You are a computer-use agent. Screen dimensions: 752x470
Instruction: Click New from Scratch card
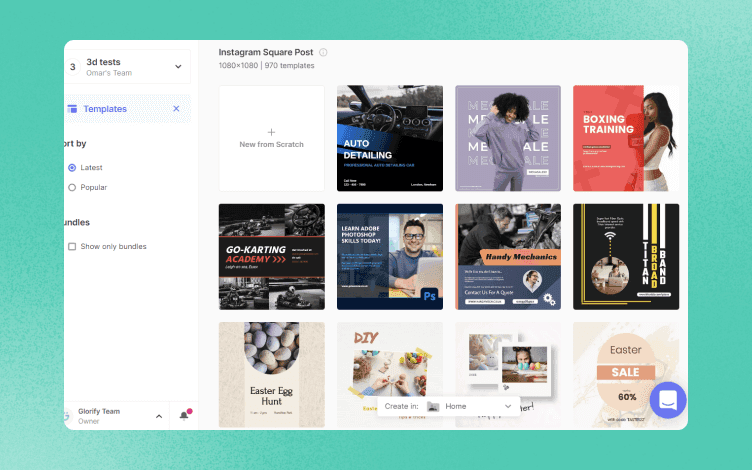pyautogui.click(x=271, y=139)
